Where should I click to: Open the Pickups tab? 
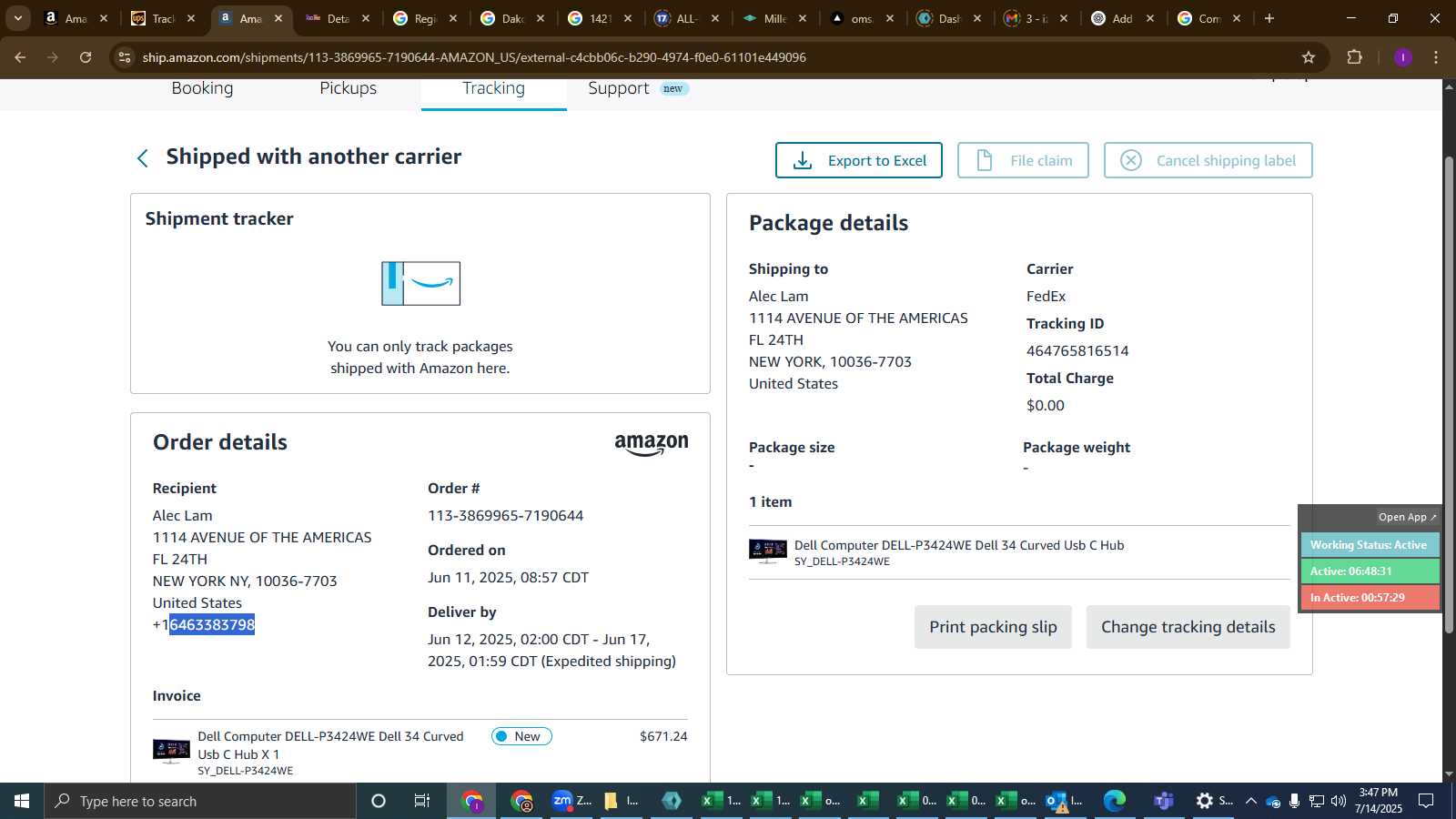pos(348,88)
